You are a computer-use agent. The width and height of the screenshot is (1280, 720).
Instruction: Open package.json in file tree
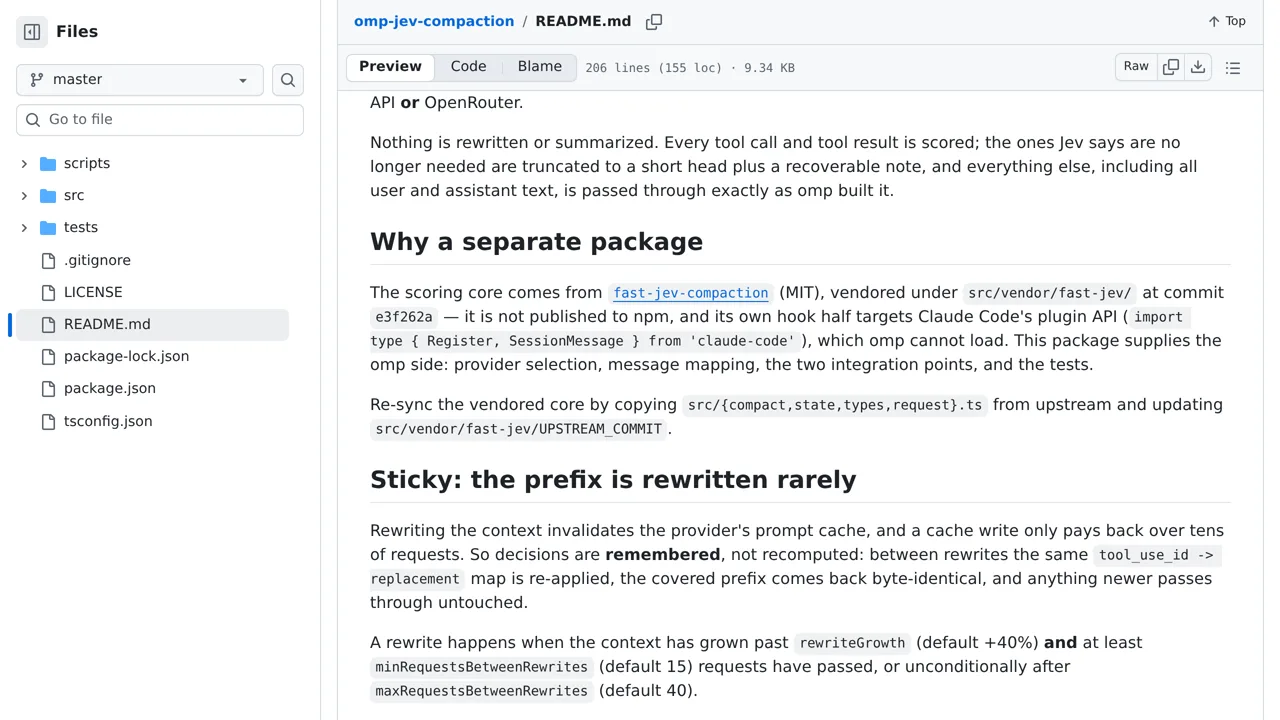[110, 389]
